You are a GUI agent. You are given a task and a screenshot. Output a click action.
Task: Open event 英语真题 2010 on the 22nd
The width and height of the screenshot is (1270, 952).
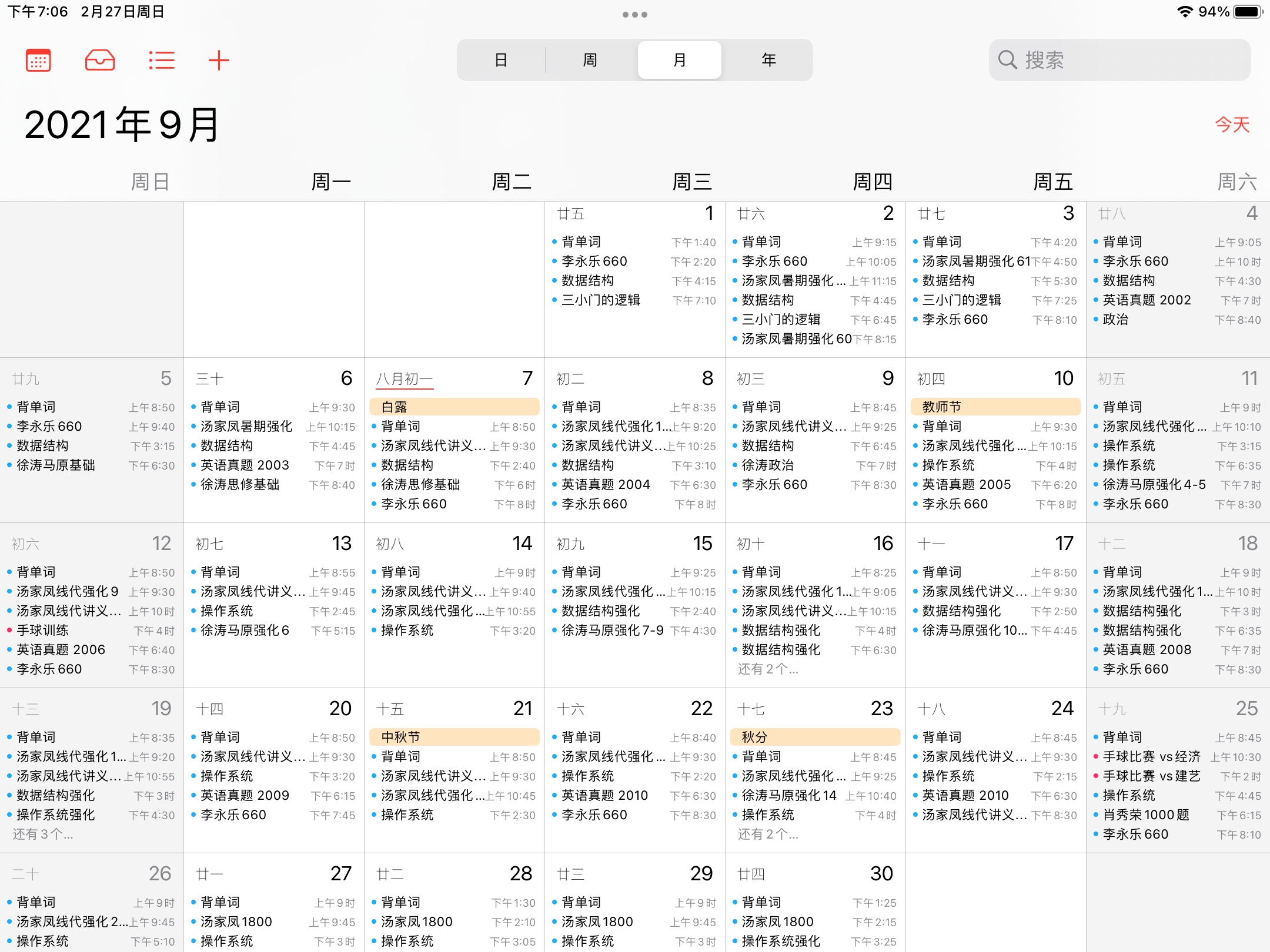coord(635,796)
